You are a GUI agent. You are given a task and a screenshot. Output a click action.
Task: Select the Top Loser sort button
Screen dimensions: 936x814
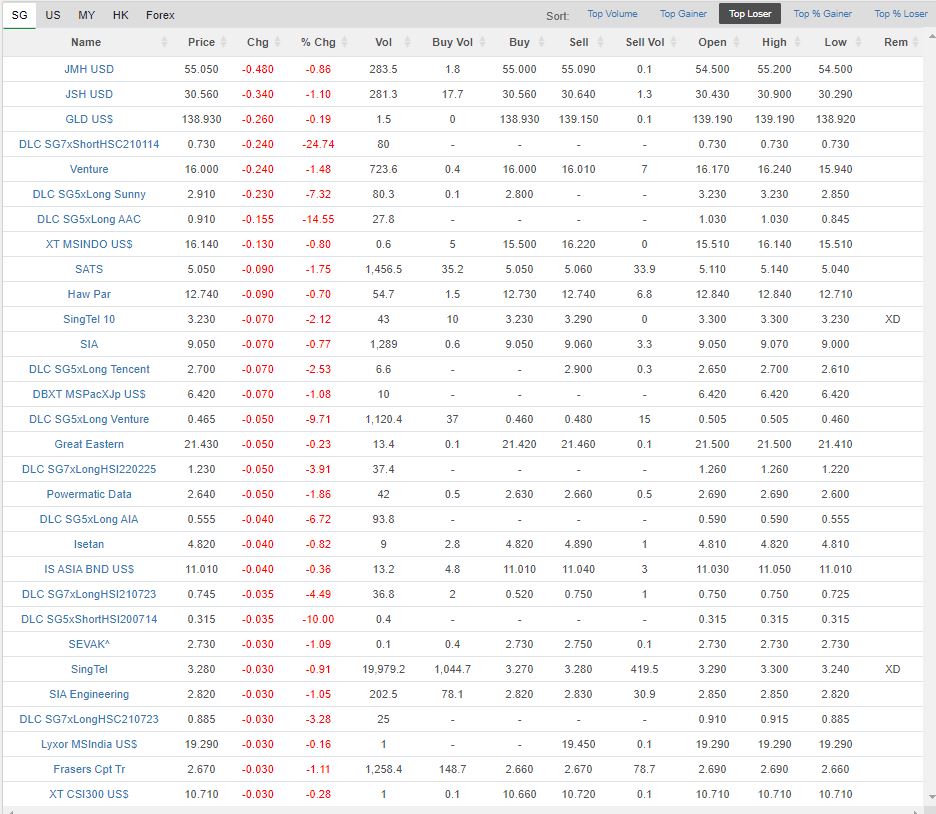pyautogui.click(x=750, y=14)
